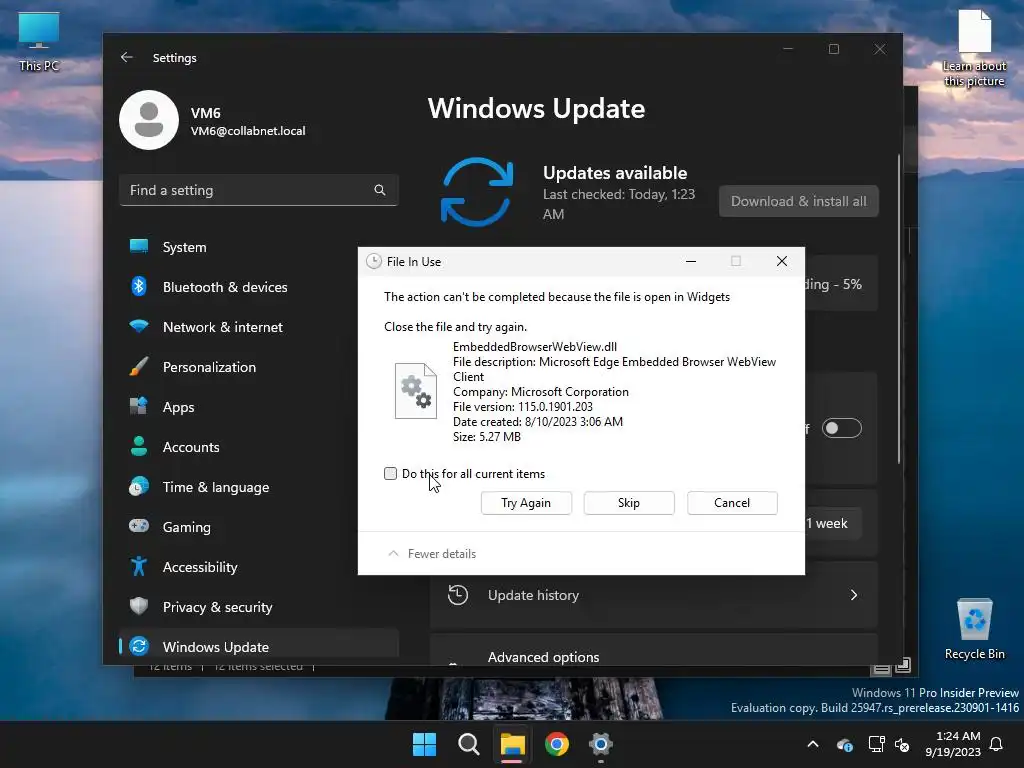The height and width of the screenshot is (768, 1024).
Task: Open Accessibility settings icon
Action: pos(138,566)
